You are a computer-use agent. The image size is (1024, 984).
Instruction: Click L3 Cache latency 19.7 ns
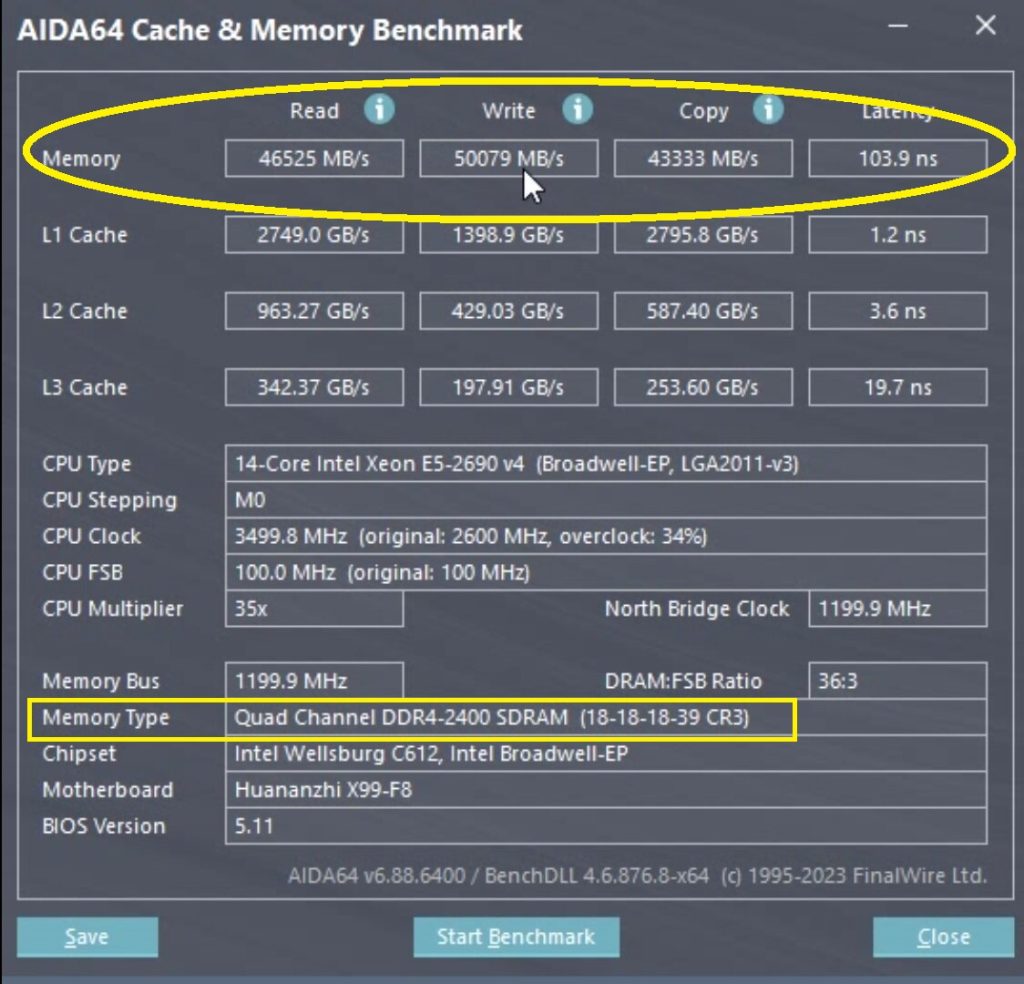[898, 387]
